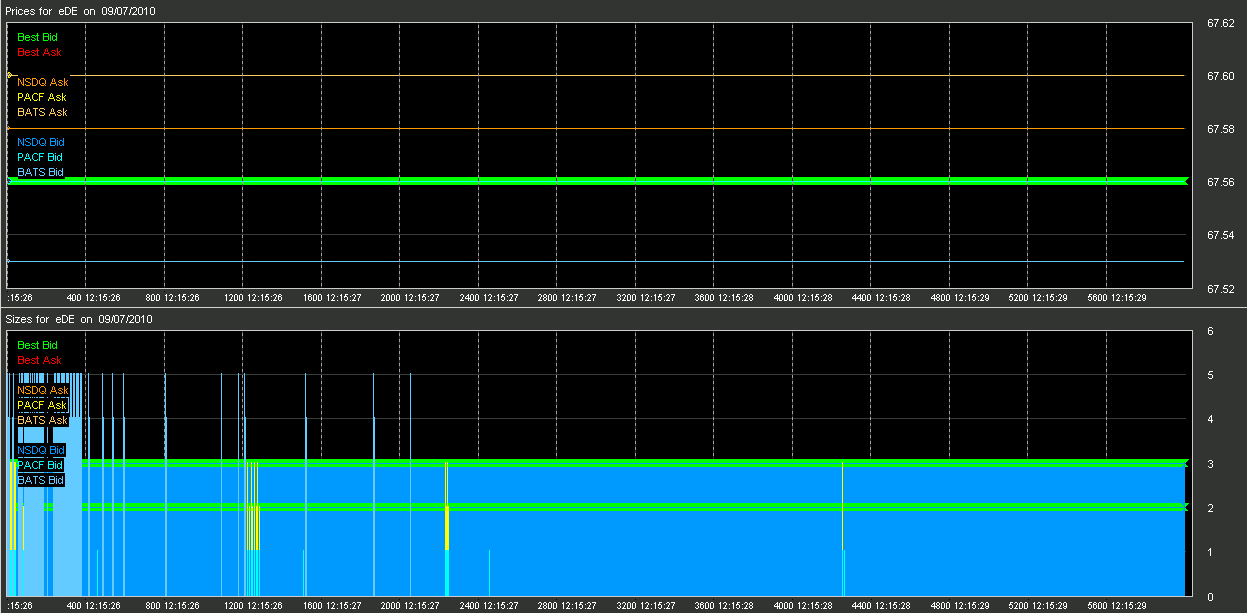Click the 67.60 price axis value

click(x=1221, y=76)
